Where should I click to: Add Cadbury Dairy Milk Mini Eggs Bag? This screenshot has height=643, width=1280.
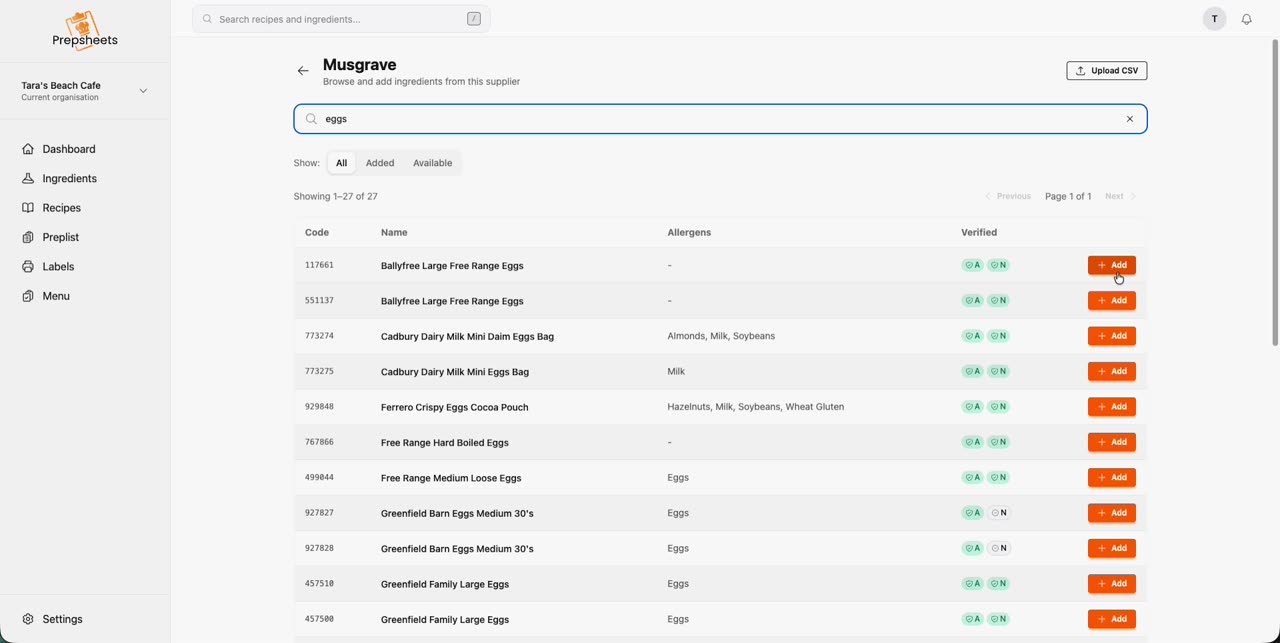[1112, 371]
